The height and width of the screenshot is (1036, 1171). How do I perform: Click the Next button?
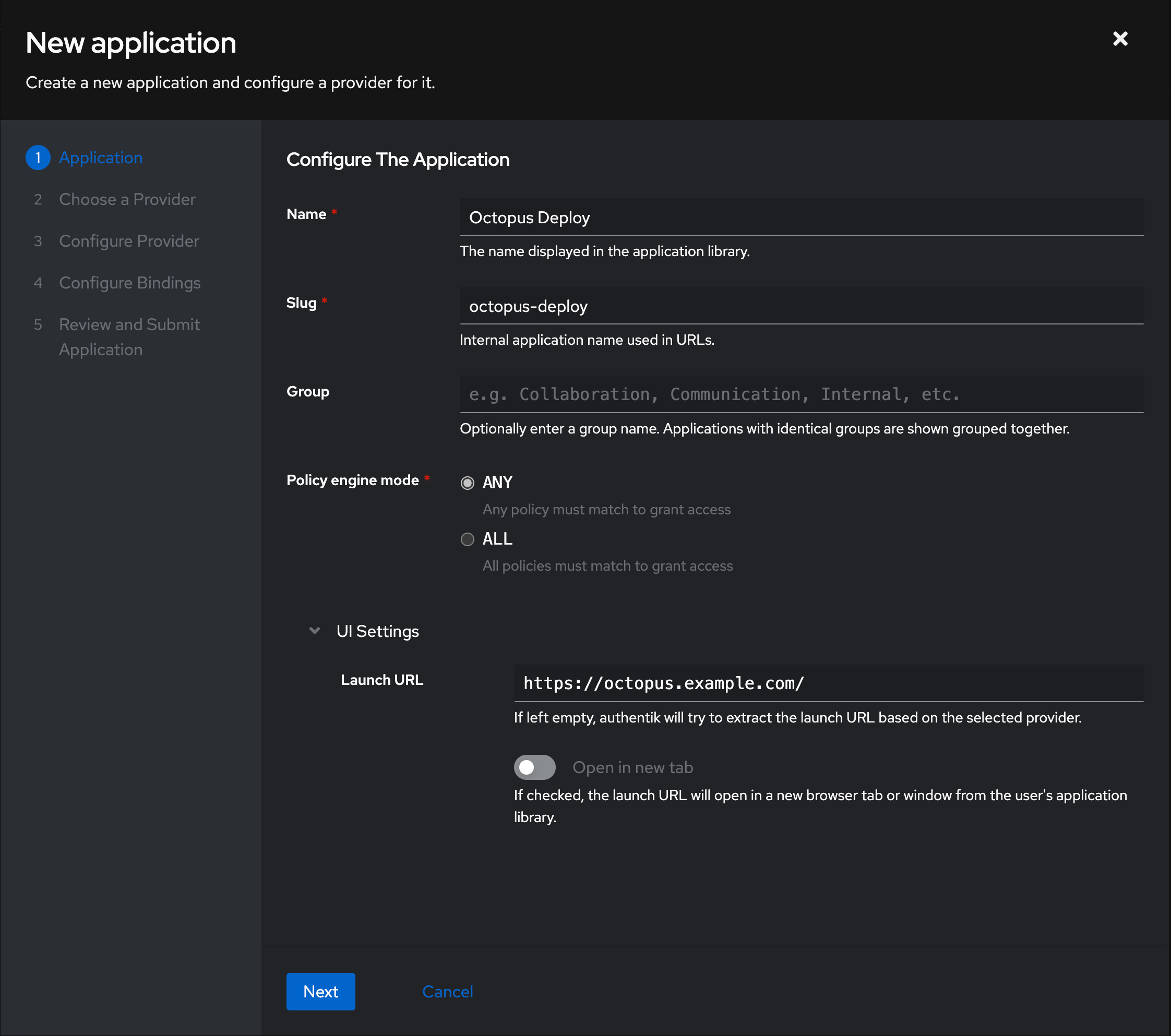pyautogui.click(x=320, y=991)
